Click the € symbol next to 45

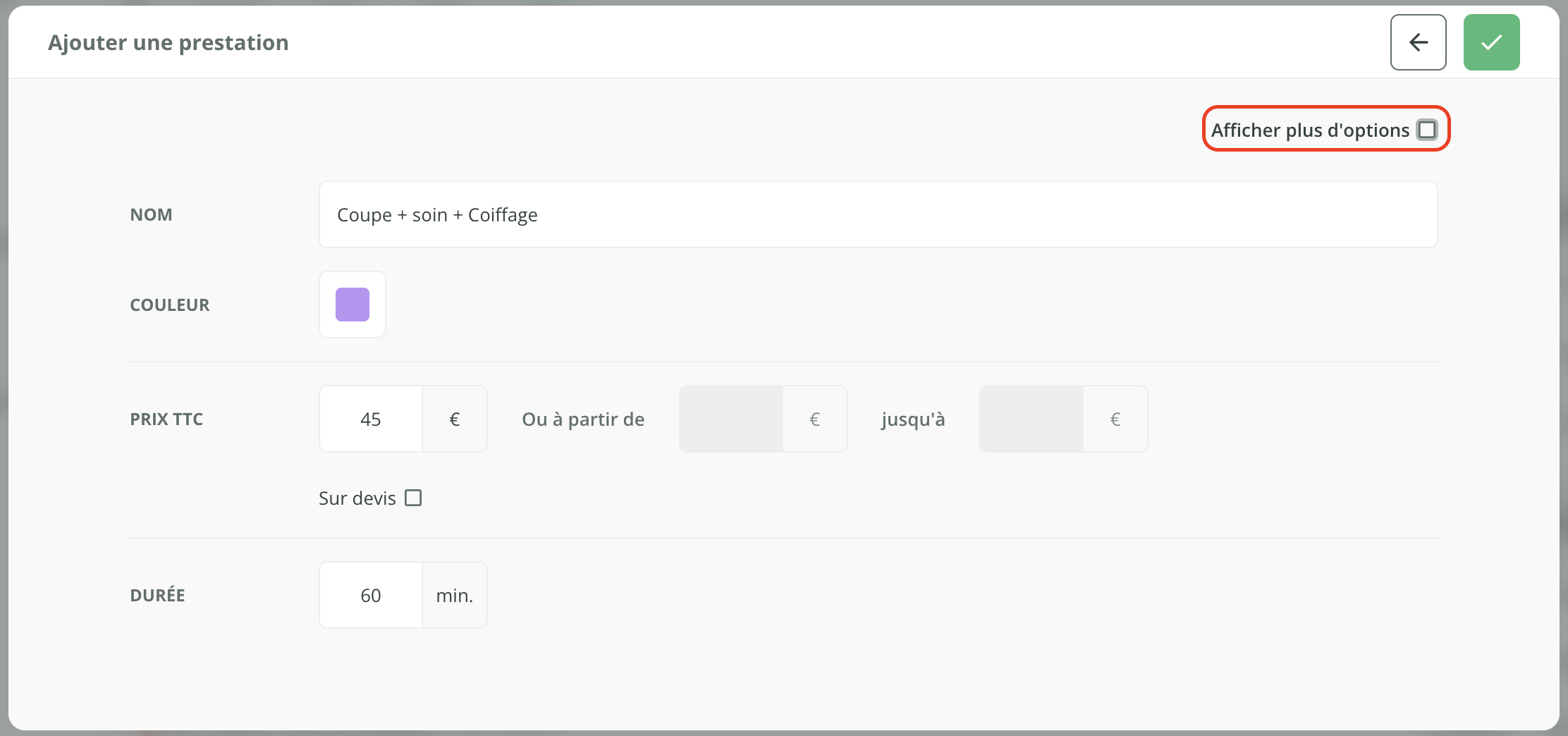coord(455,419)
